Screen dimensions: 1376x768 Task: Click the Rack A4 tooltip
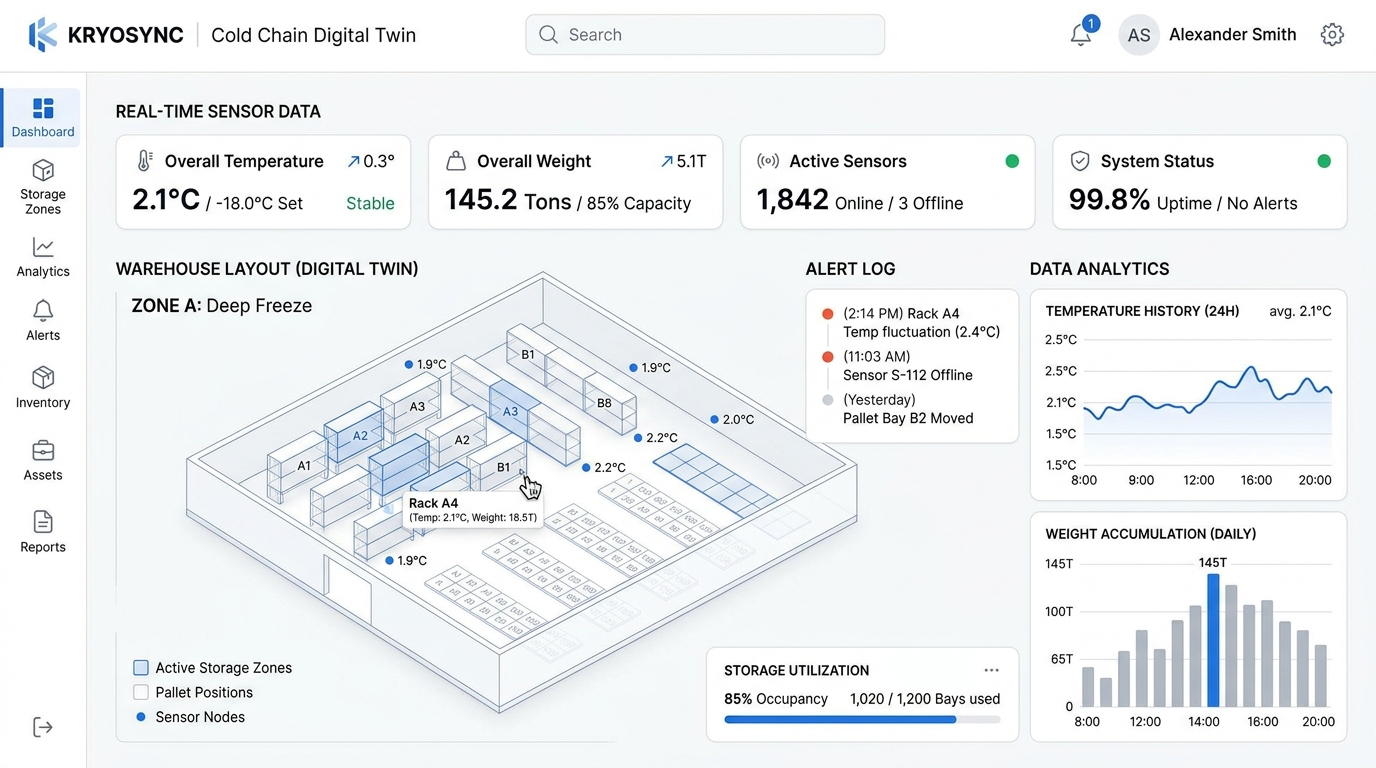pyautogui.click(x=472, y=510)
